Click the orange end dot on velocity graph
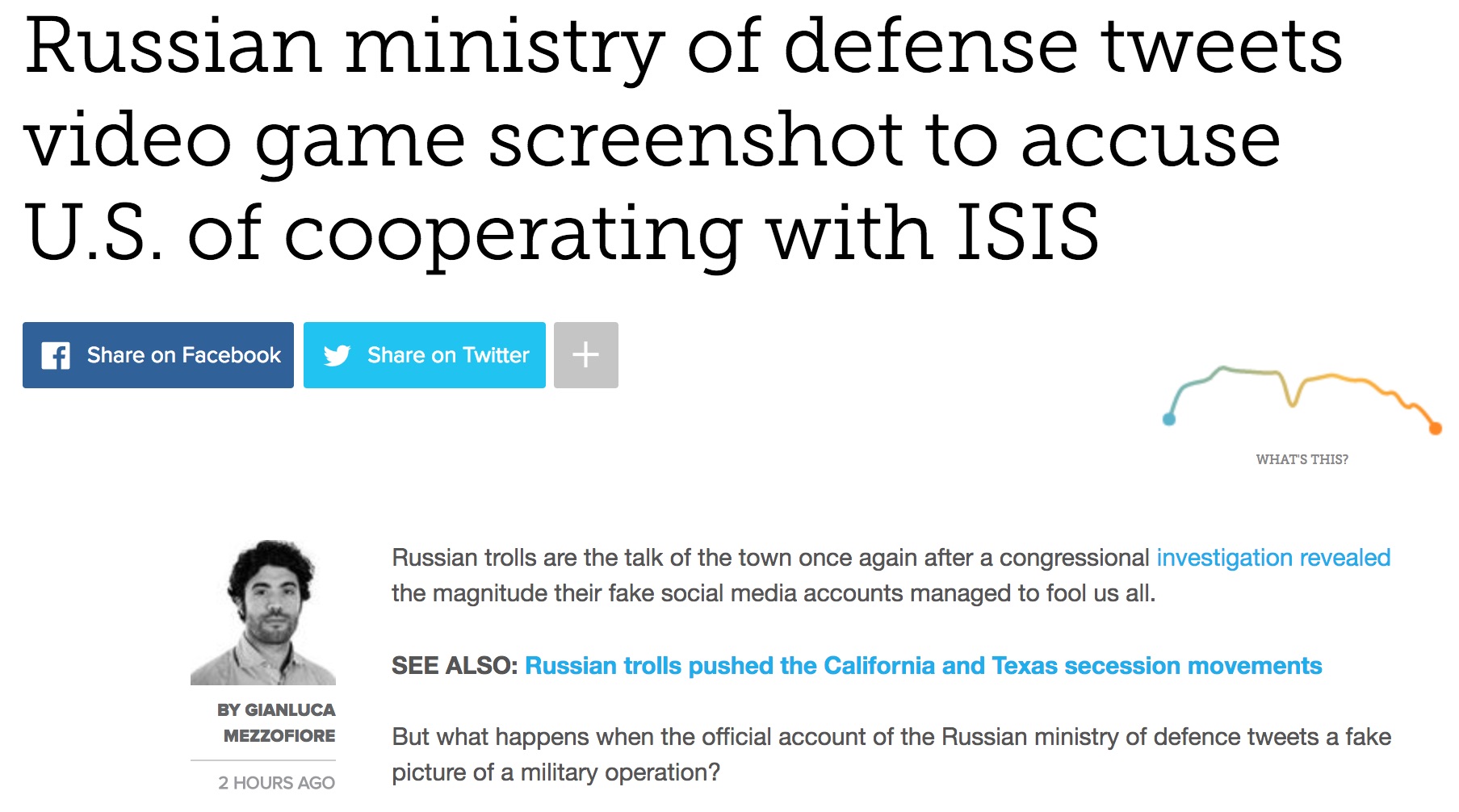Image resolution: width=1459 pixels, height=812 pixels. [x=1435, y=428]
